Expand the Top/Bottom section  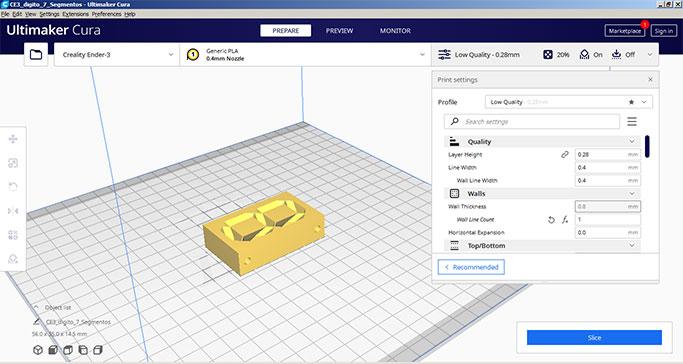pos(632,246)
